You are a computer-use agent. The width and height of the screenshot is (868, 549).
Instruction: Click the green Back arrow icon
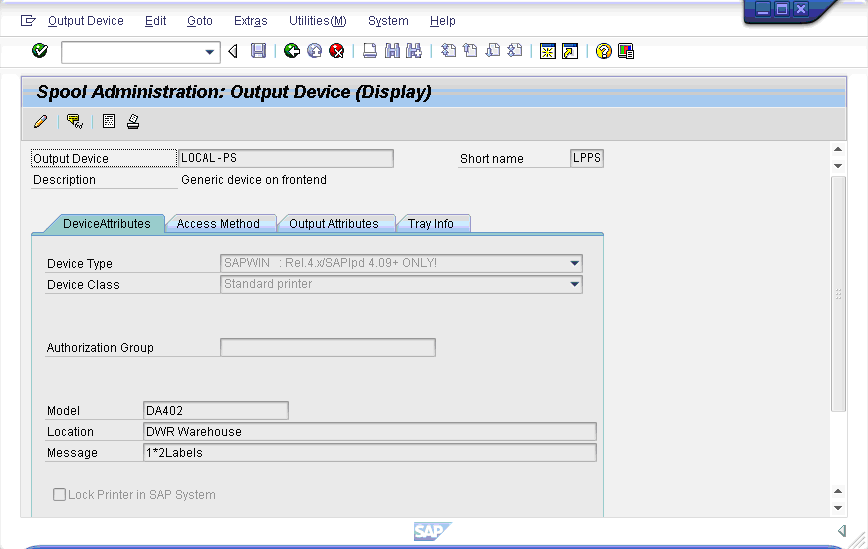[292, 51]
